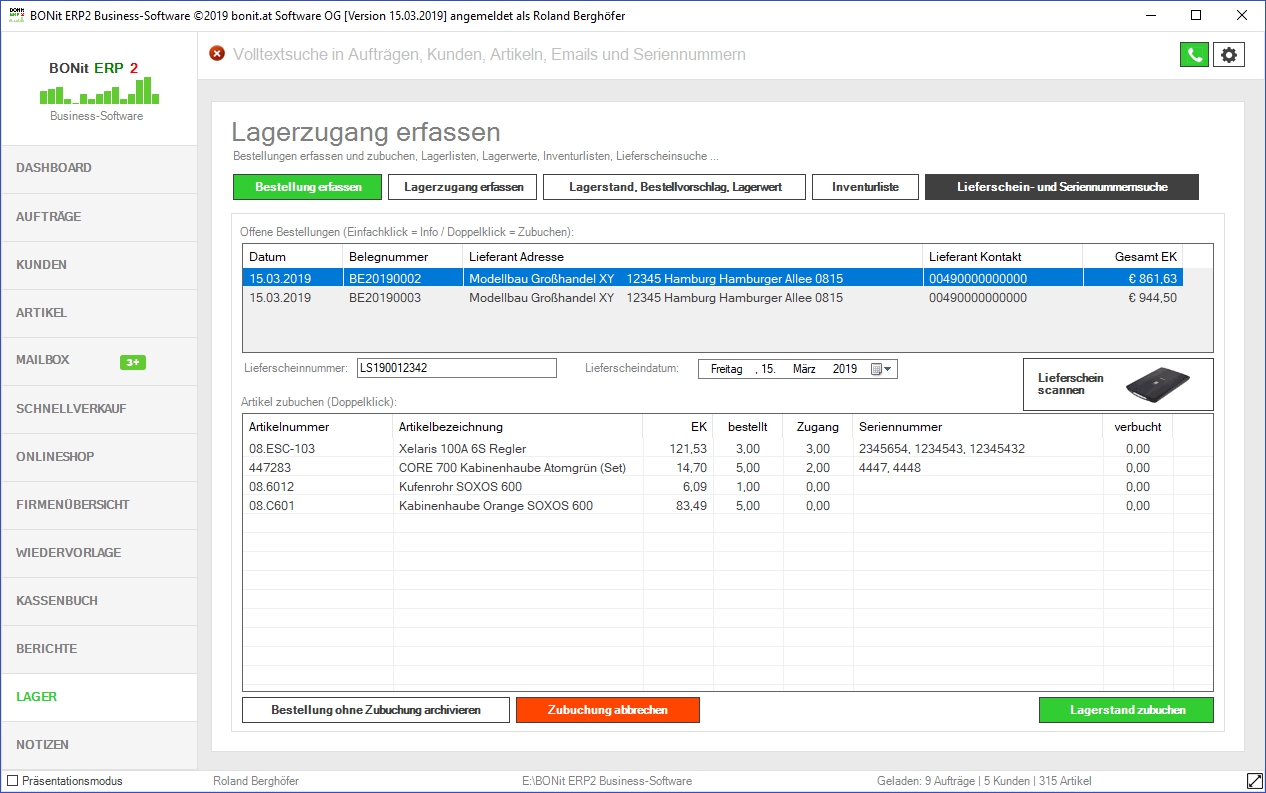Image resolution: width=1266 pixels, height=793 pixels.
Task: Focus the Volltextsuche search field
Action: coord(489,54)
